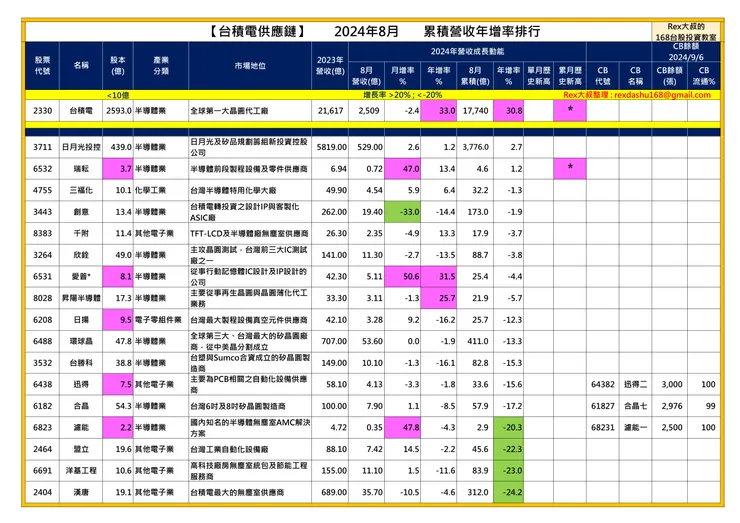Image resolution: width=740 pixels, height=523 pixels.
Task: Select highlighted yearly growth 31.5
Action: click(x=439, y=277)
